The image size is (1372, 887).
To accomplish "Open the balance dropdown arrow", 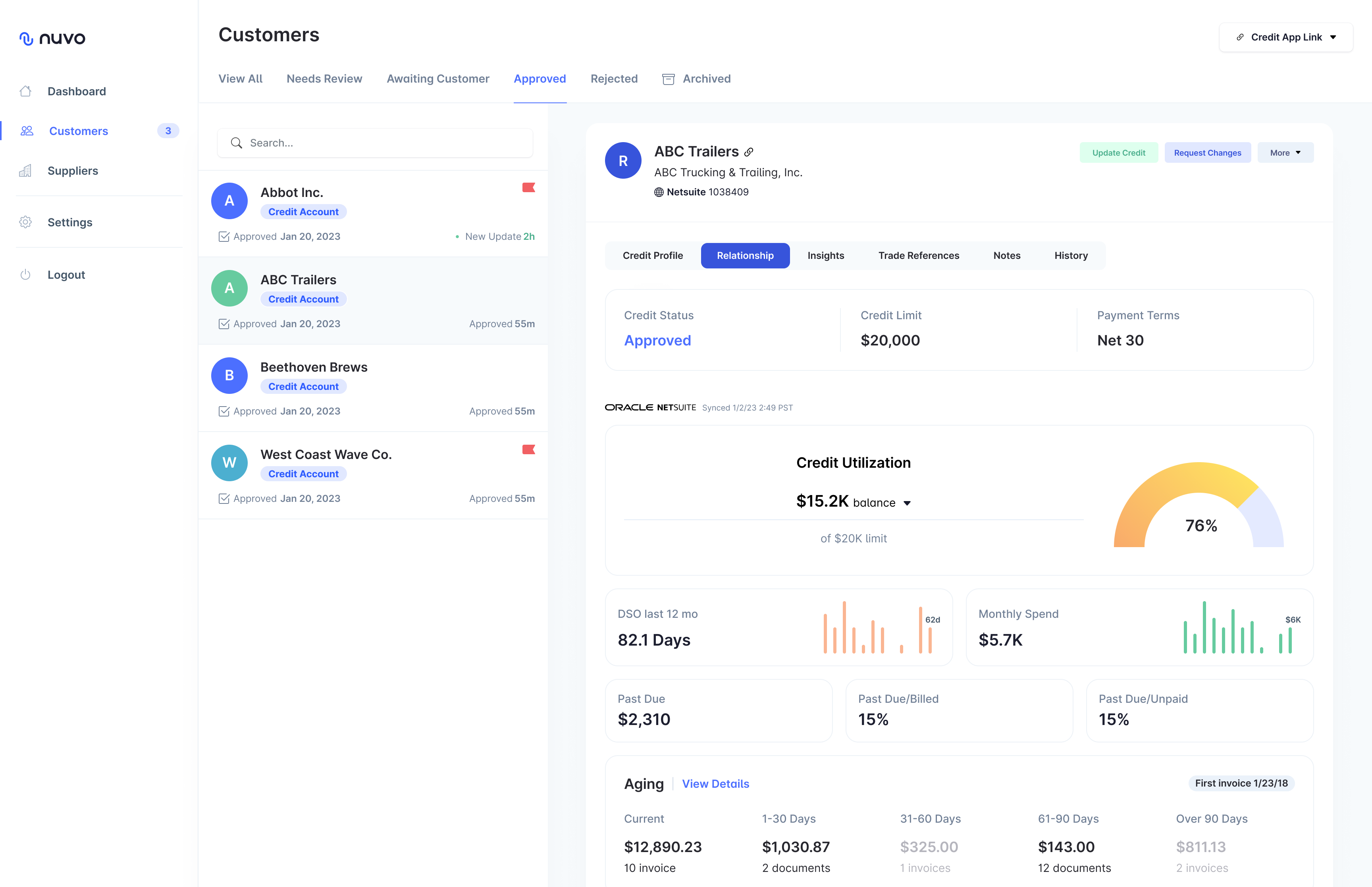I will 907,503.
